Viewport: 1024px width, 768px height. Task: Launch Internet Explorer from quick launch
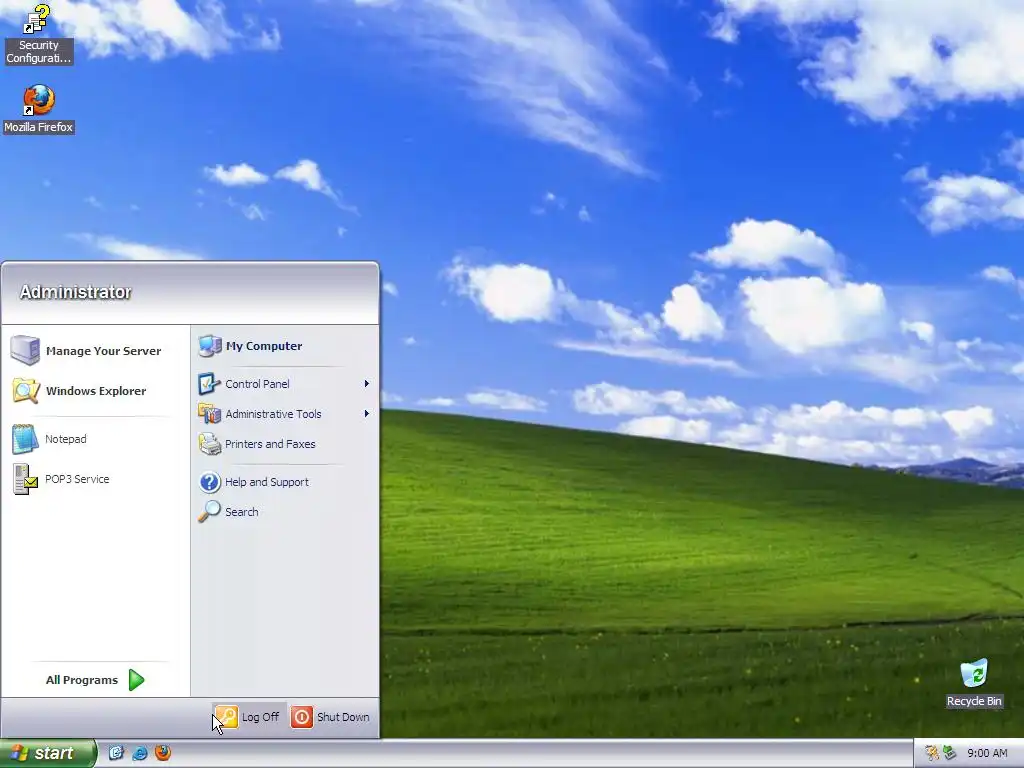(x=139, y=753)
